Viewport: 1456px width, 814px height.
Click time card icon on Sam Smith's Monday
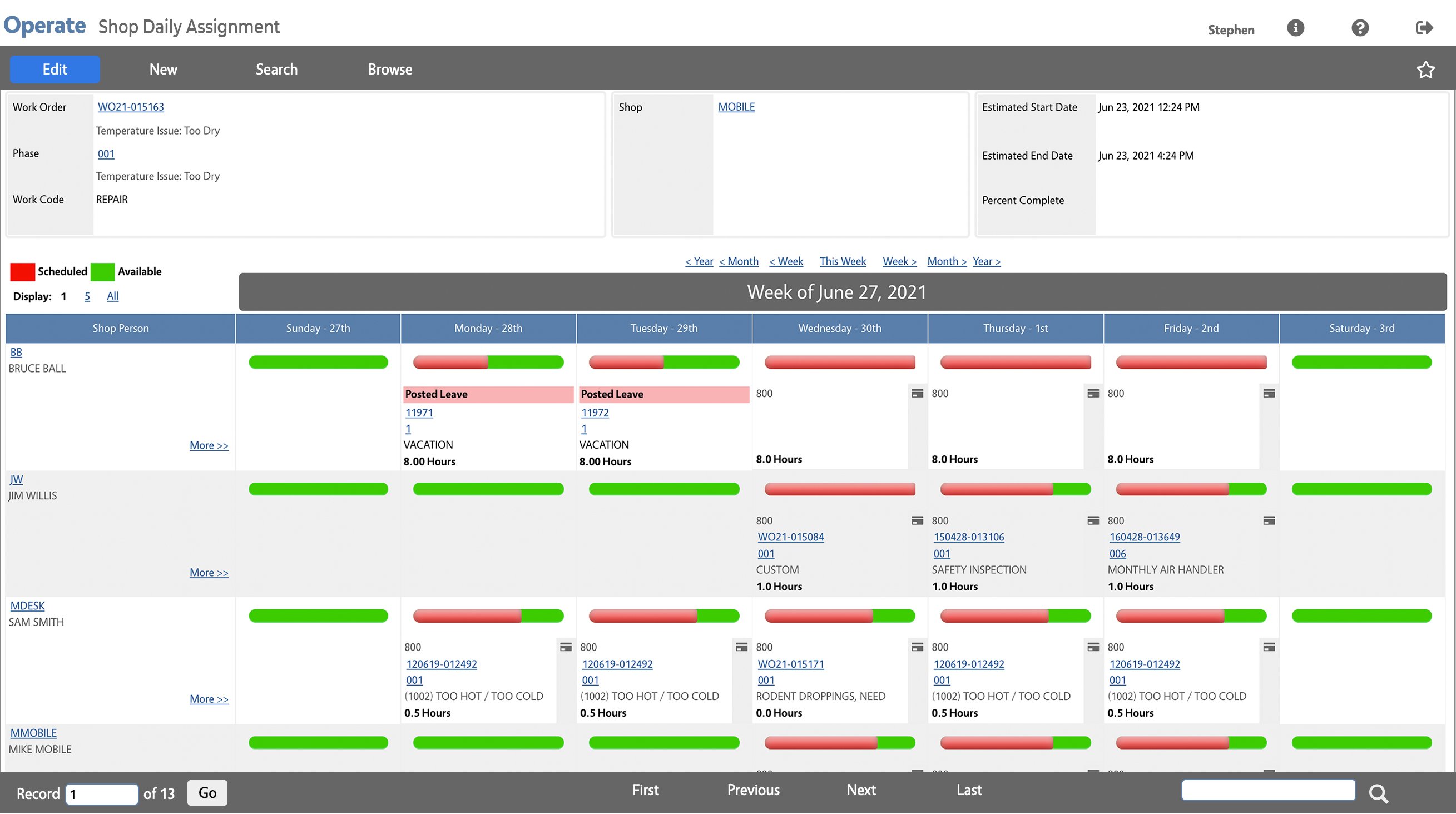[x=567, y=647]
